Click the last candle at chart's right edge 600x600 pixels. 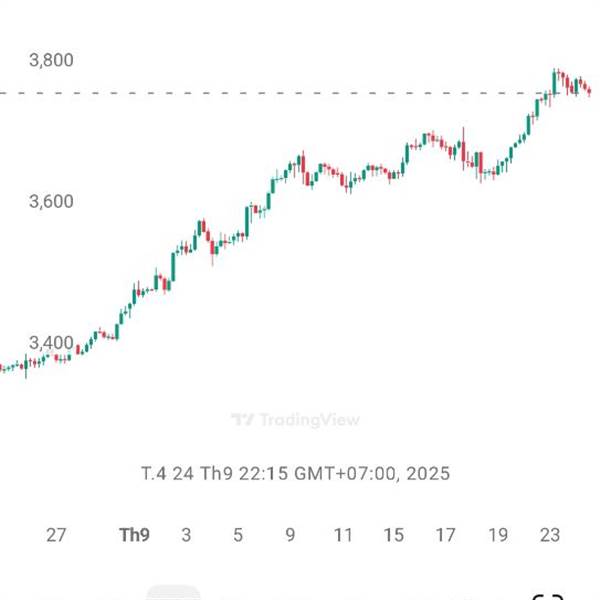[589, 92]
